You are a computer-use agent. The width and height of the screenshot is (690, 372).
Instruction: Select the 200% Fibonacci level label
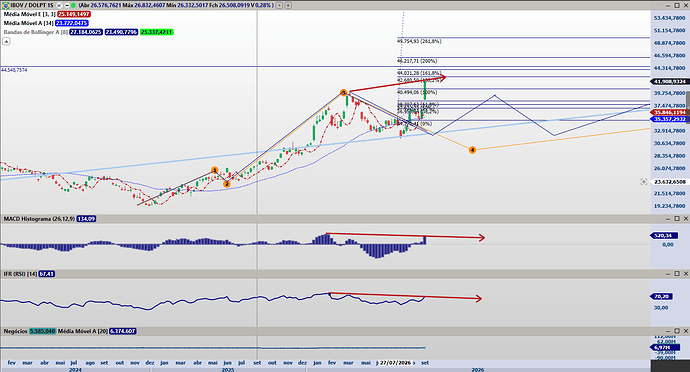tap(417, 61)
